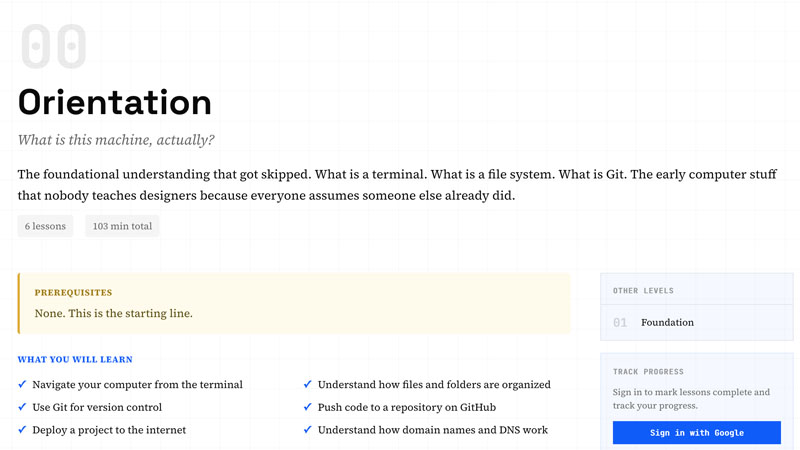
Task: Click the "Orientation" page heading
Action: (115, 102)
